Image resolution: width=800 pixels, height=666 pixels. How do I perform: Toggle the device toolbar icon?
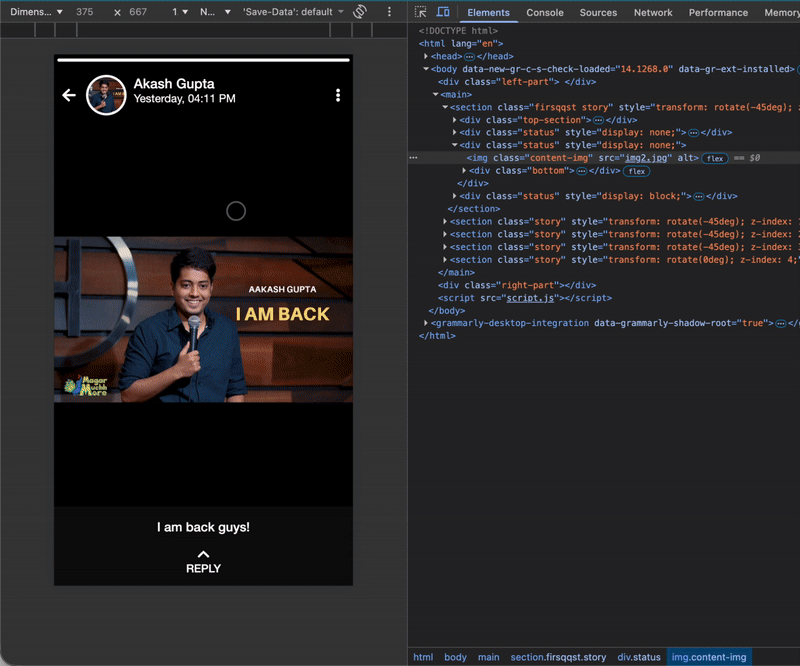tap(443, 12)
